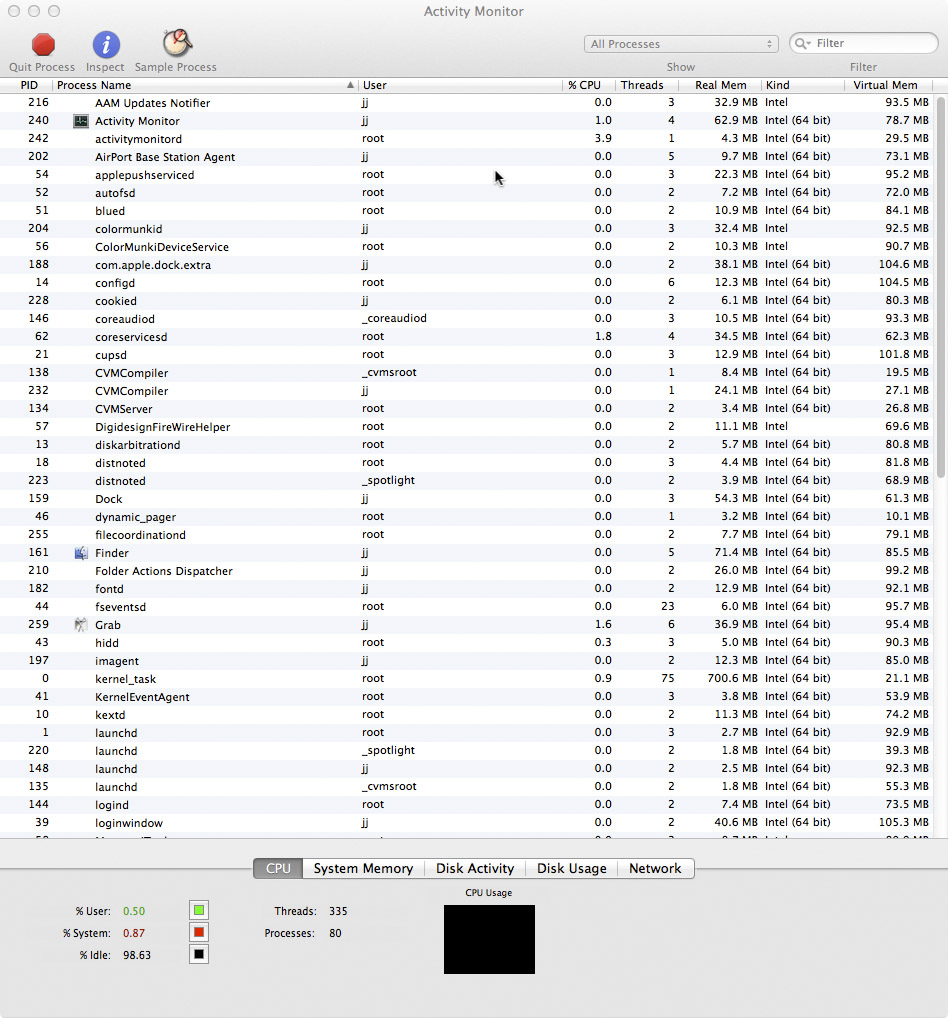Click the red Quit Process stop icon

pyautogui.click(x=43, y=45)
